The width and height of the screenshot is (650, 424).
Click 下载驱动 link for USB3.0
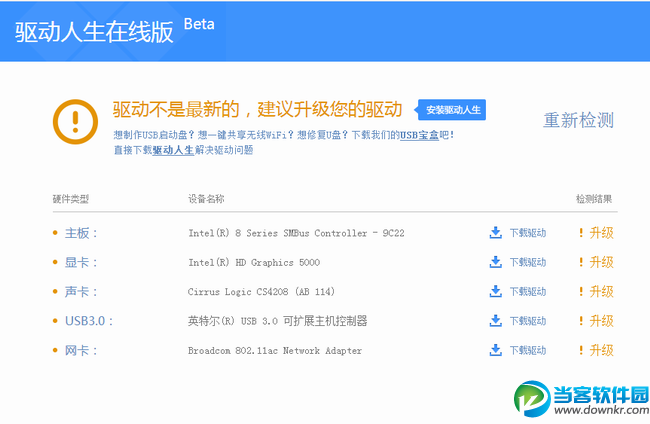pyautogui.click(x=528, y=321)
